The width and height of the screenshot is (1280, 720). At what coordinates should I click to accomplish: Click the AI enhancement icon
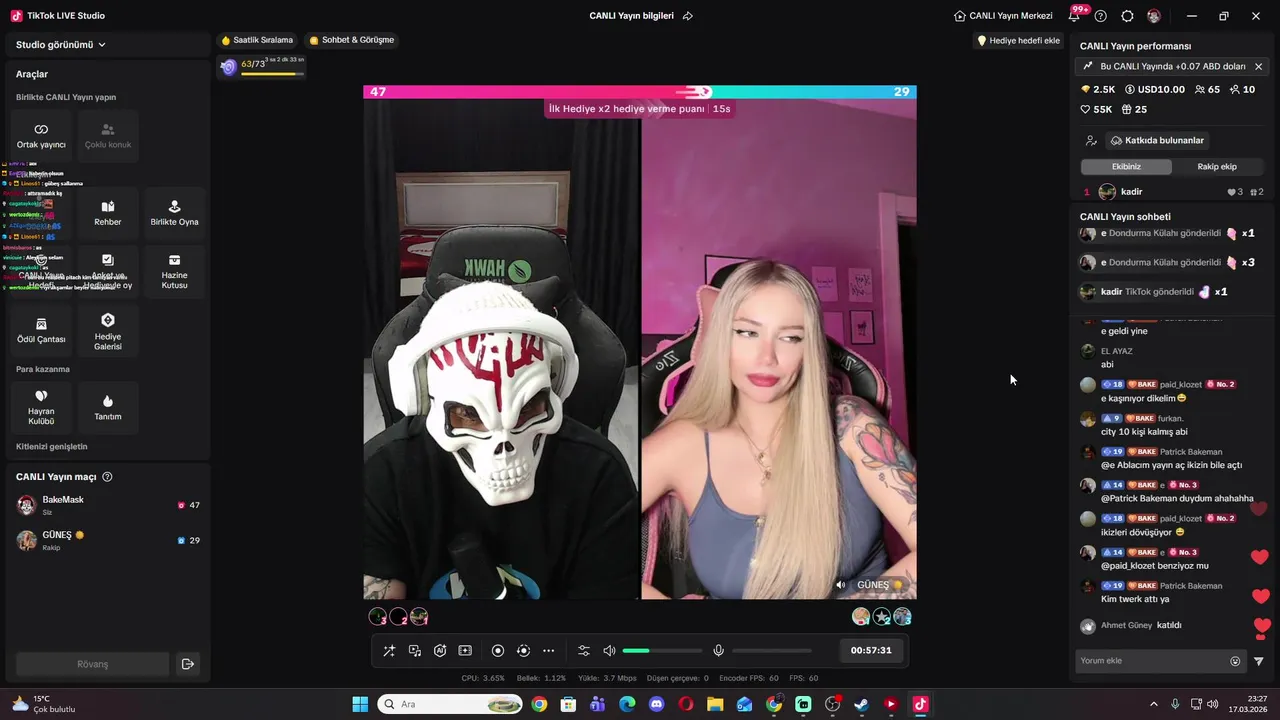point(440,651)
